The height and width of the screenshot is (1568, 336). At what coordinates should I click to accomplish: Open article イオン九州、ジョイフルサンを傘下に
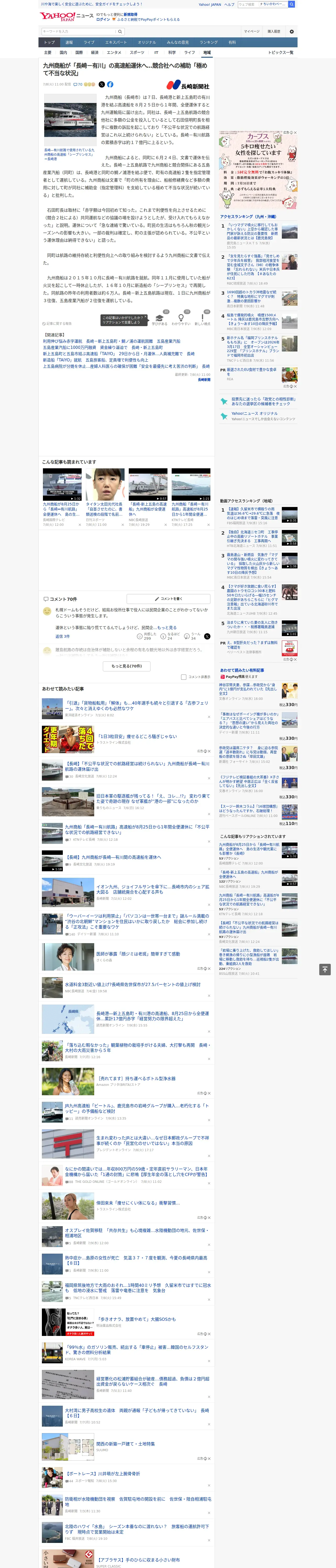[x=153, y=889]
